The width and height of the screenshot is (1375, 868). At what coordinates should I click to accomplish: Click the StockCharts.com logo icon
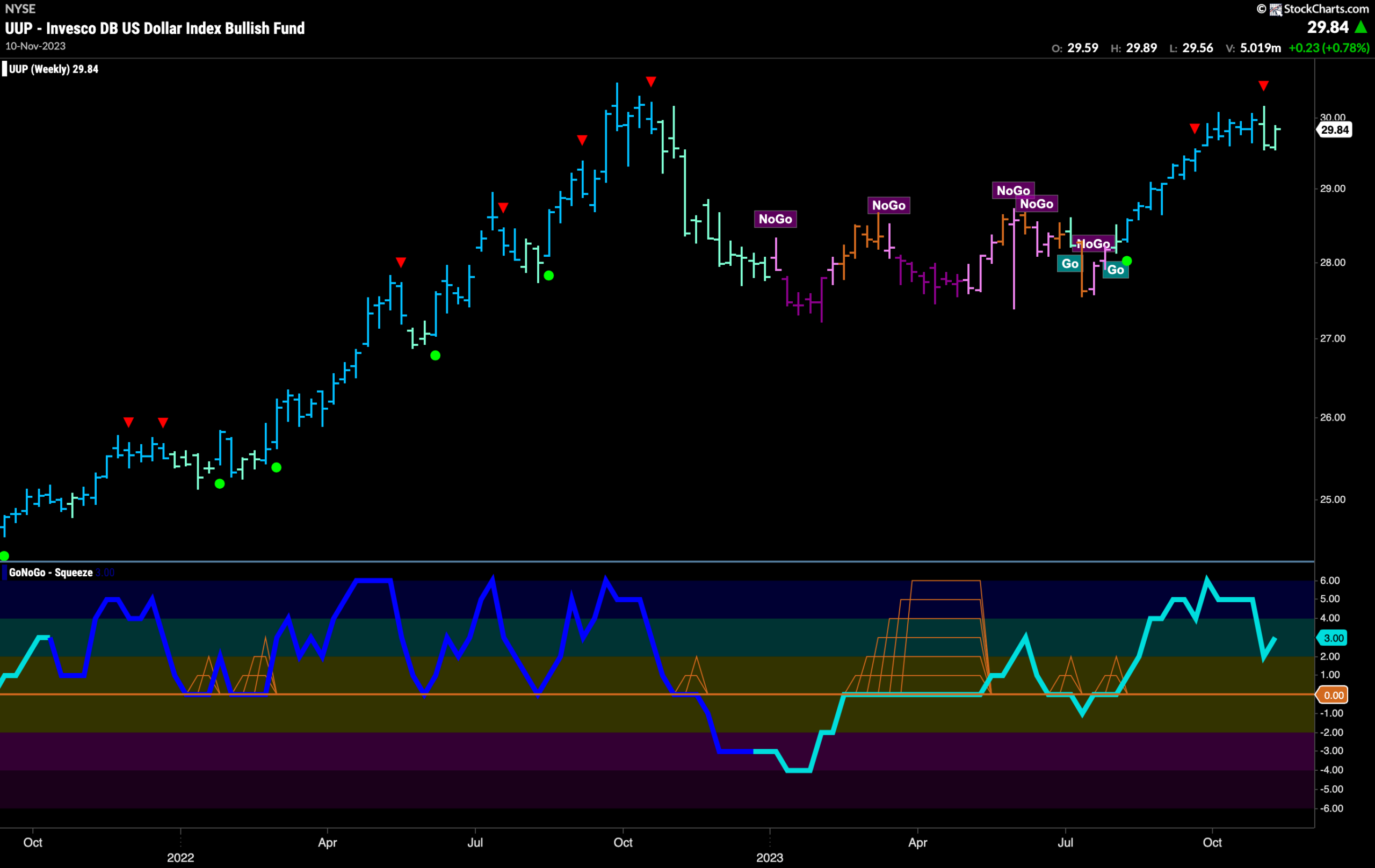click(x=1276, y=9)
